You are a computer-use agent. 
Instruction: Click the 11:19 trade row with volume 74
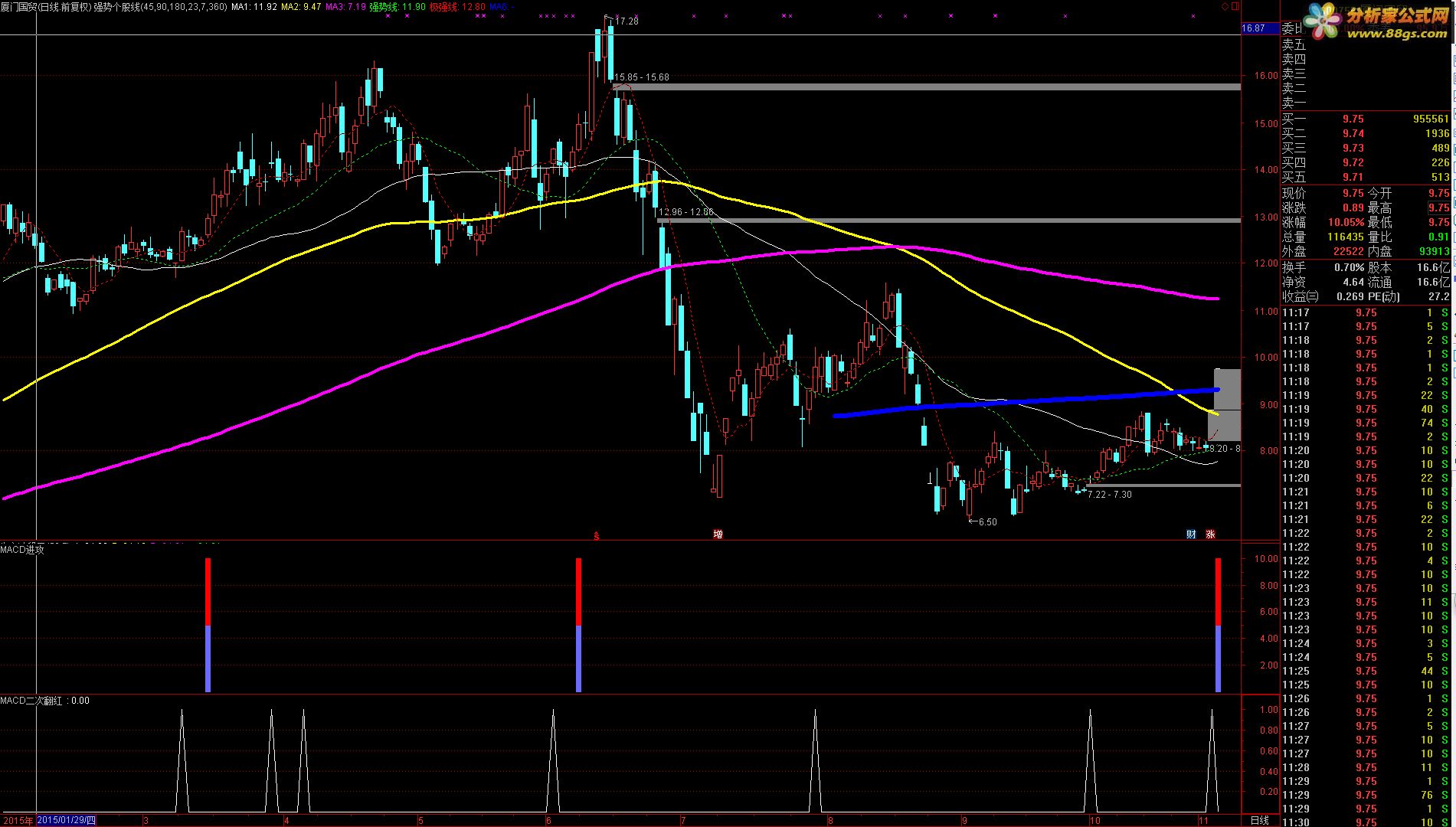click(1366, 423)
